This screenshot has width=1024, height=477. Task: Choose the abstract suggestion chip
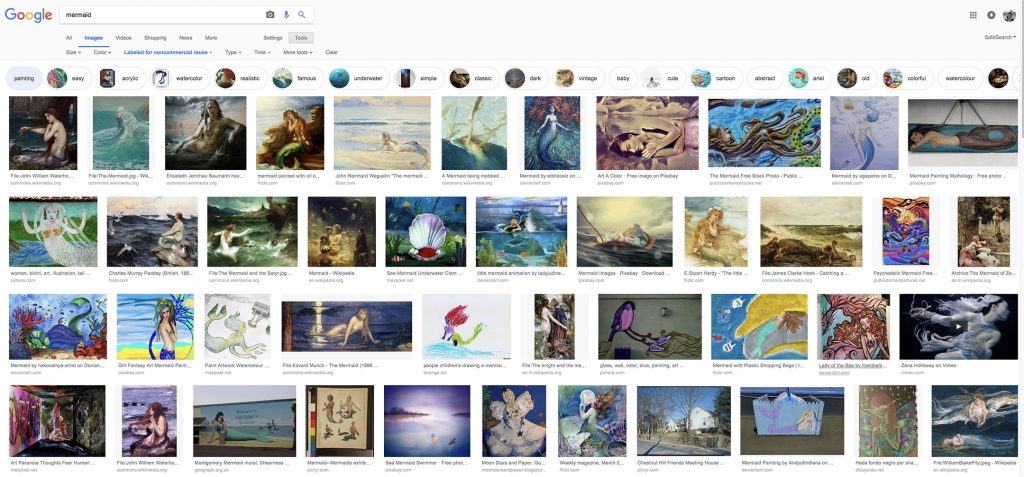click(x=765, y=78)
